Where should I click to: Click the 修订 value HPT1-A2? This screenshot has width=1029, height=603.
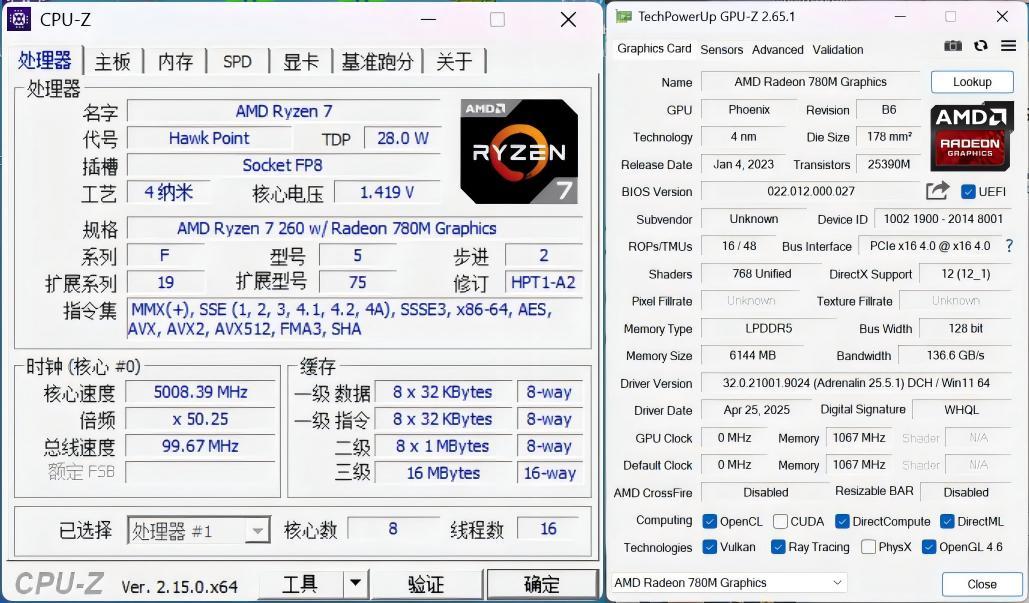[x=543, y=283]
